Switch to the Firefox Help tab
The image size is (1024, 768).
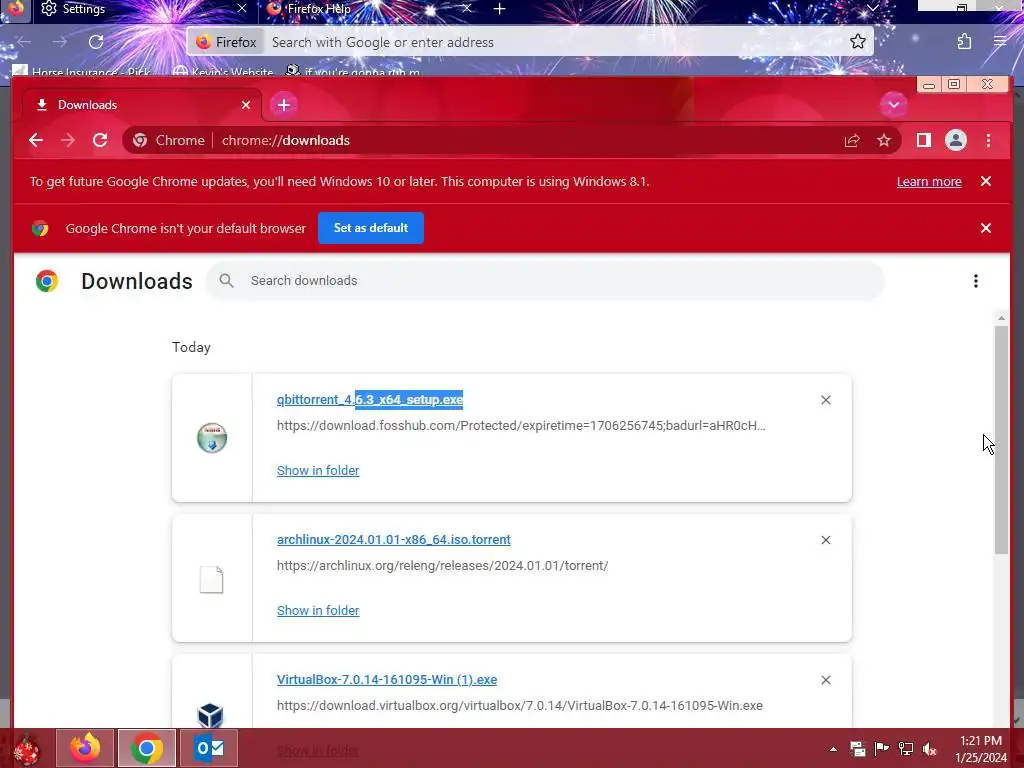pos(370,9)
